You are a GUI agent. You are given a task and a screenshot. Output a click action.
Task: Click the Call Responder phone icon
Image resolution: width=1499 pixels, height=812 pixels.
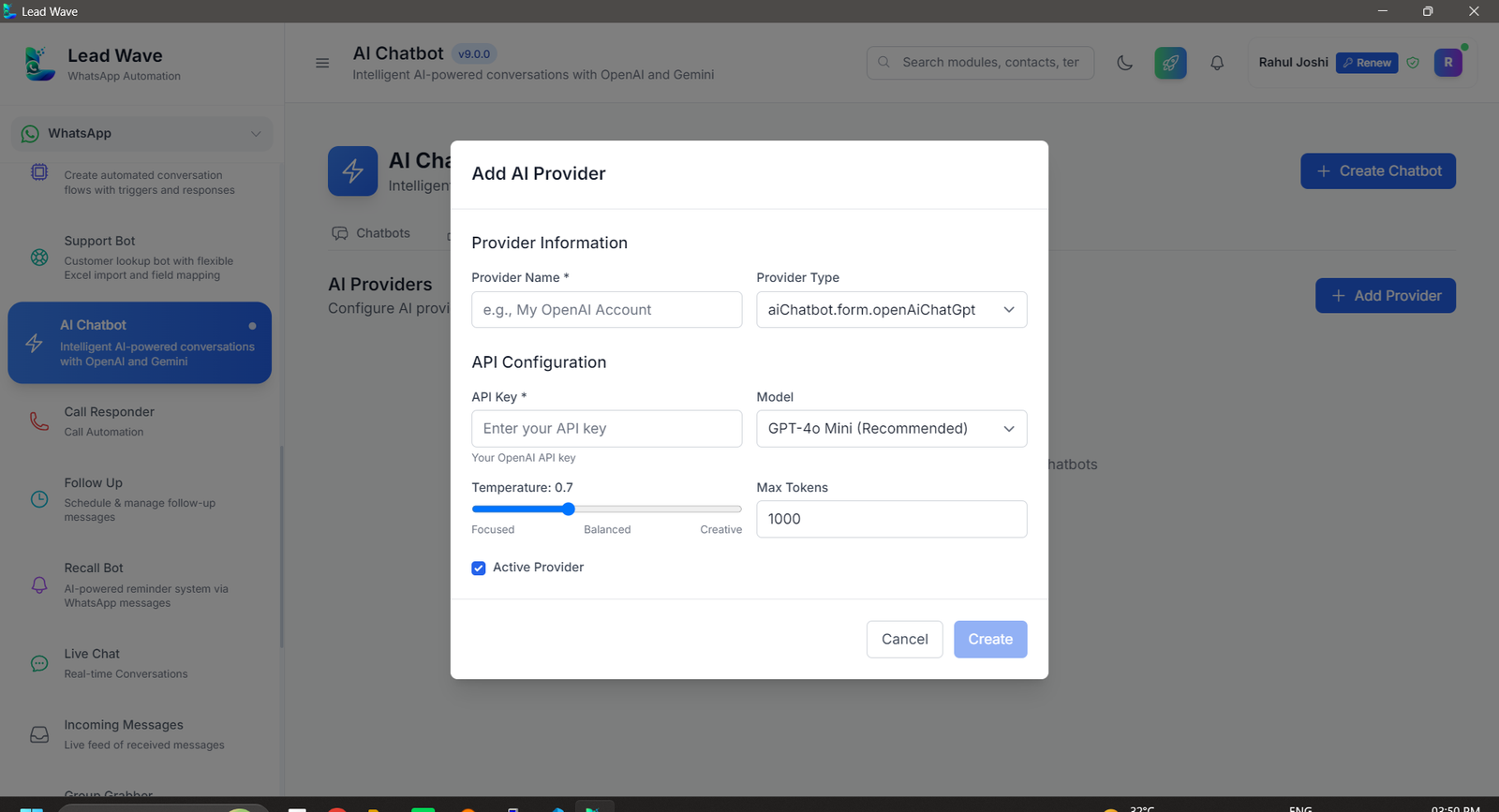click(39, 421)
